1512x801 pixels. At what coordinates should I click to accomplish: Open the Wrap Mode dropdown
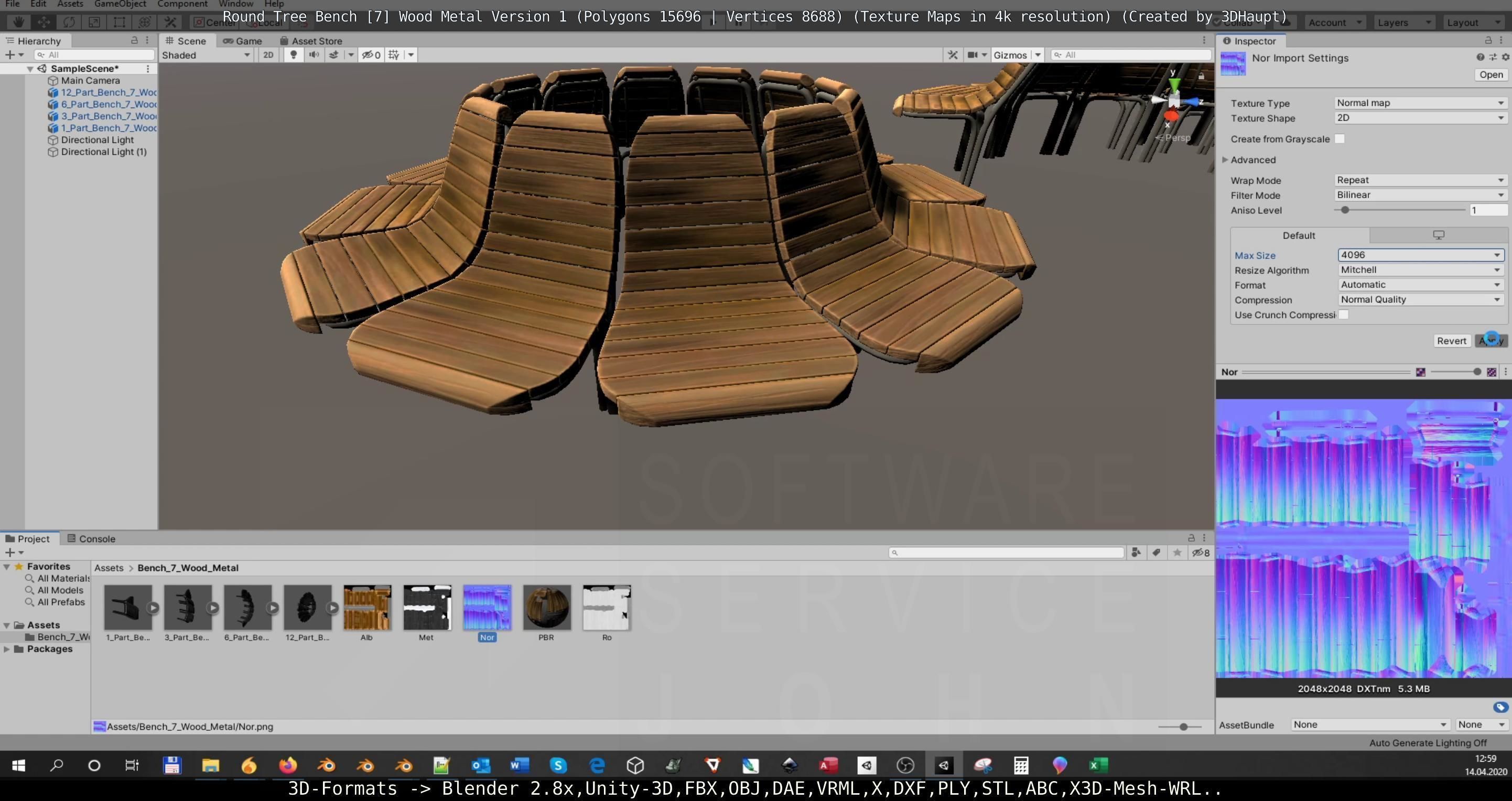point(1420,180)
